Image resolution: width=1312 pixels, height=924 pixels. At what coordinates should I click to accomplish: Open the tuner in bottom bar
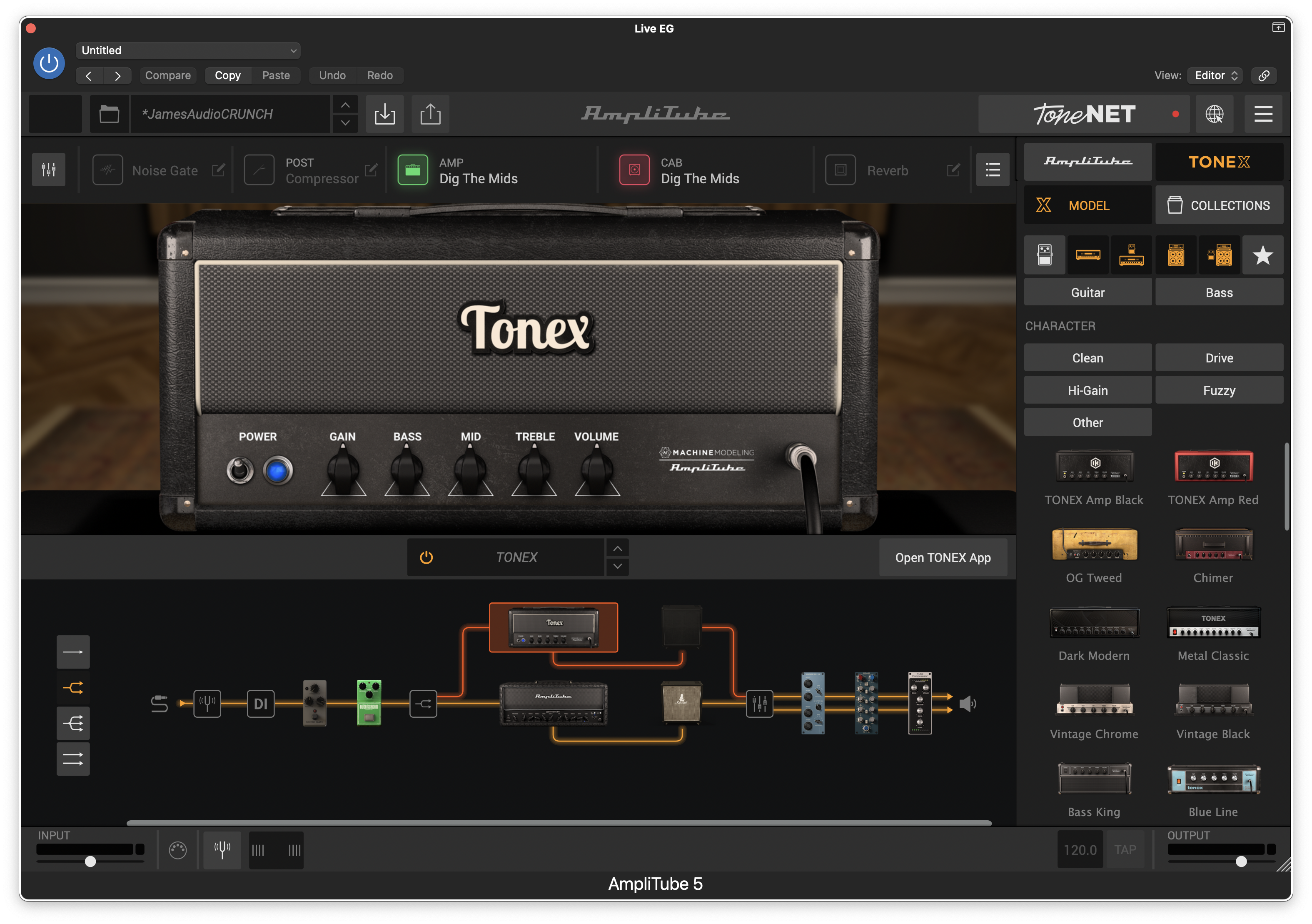point(222,850)
